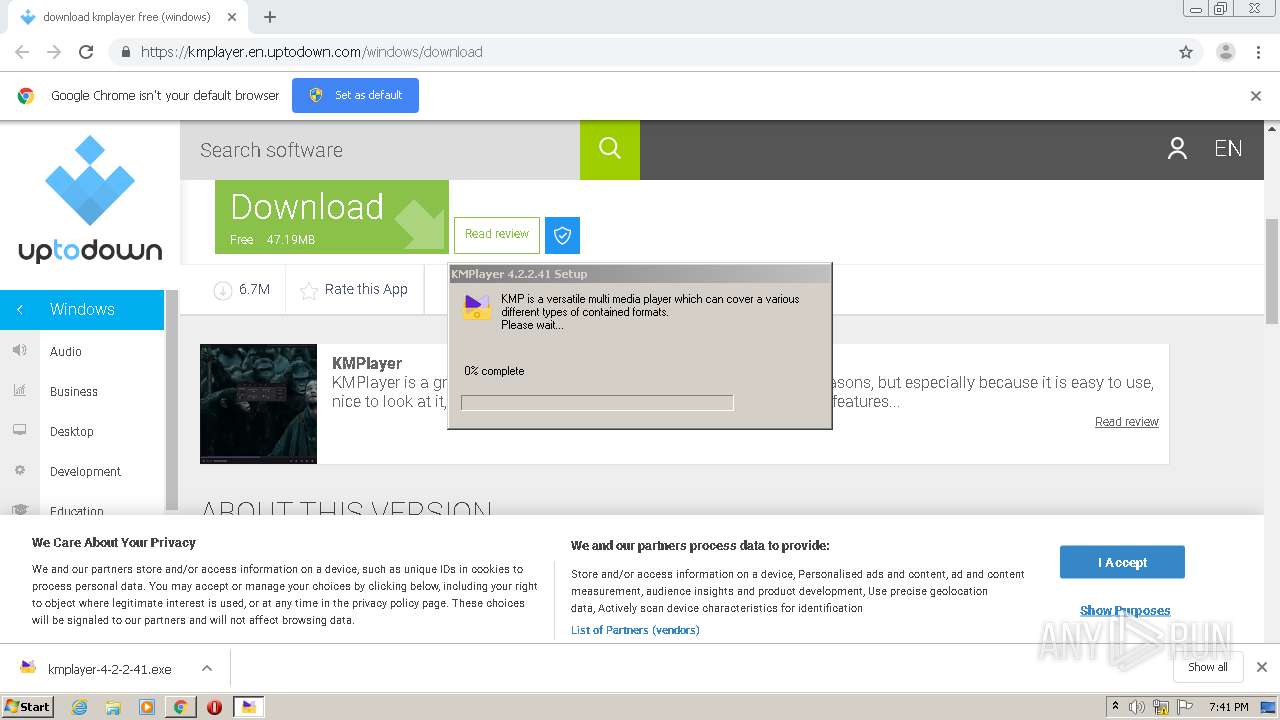Click the page vertical scrollbar
Viewport: 1280px width, 720px height.
click(x=1272, y=270)
